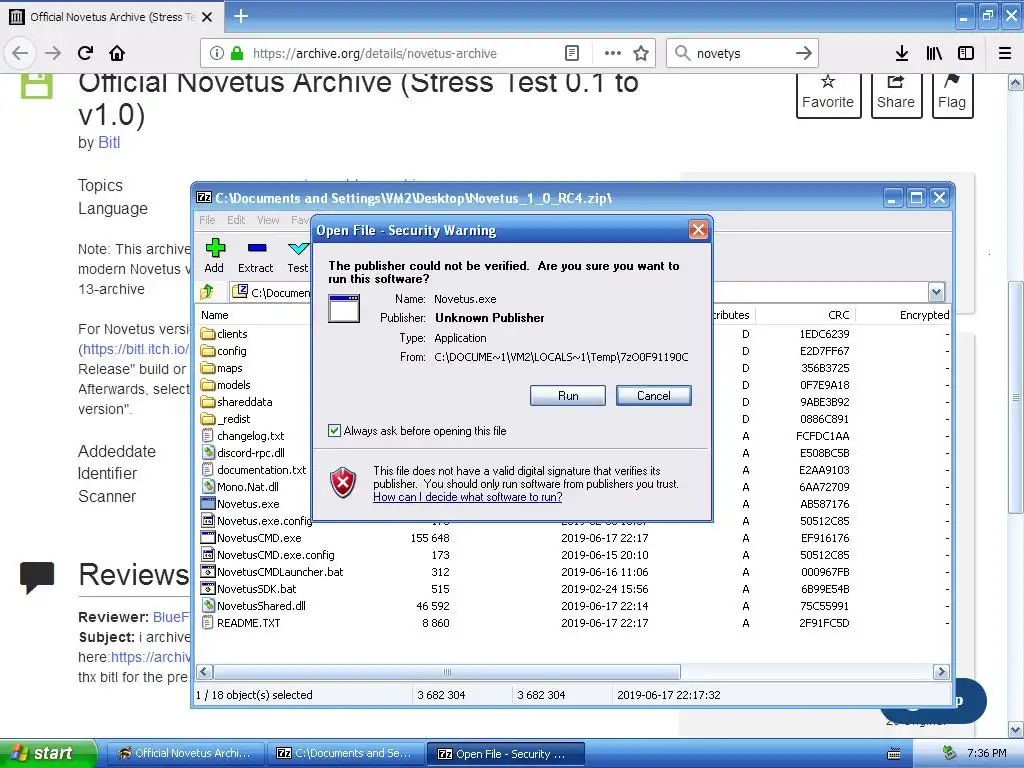
Task: Select documentation.txt file icon
Action: [208, 470]
